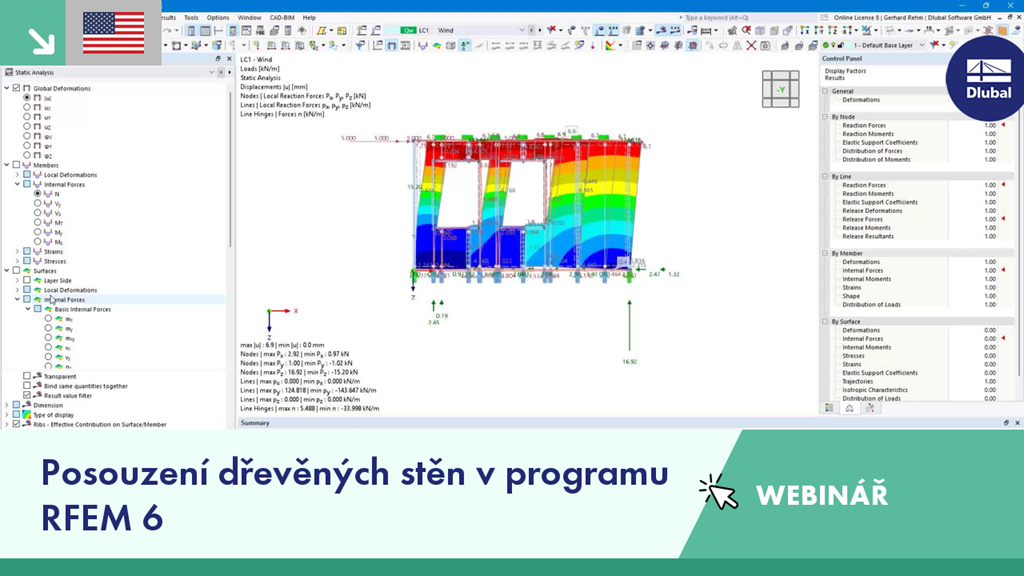Click the red slider marker beside By Line Release Forces
The height and width of the screenshot is (576, 1024).
[1004, 219]
